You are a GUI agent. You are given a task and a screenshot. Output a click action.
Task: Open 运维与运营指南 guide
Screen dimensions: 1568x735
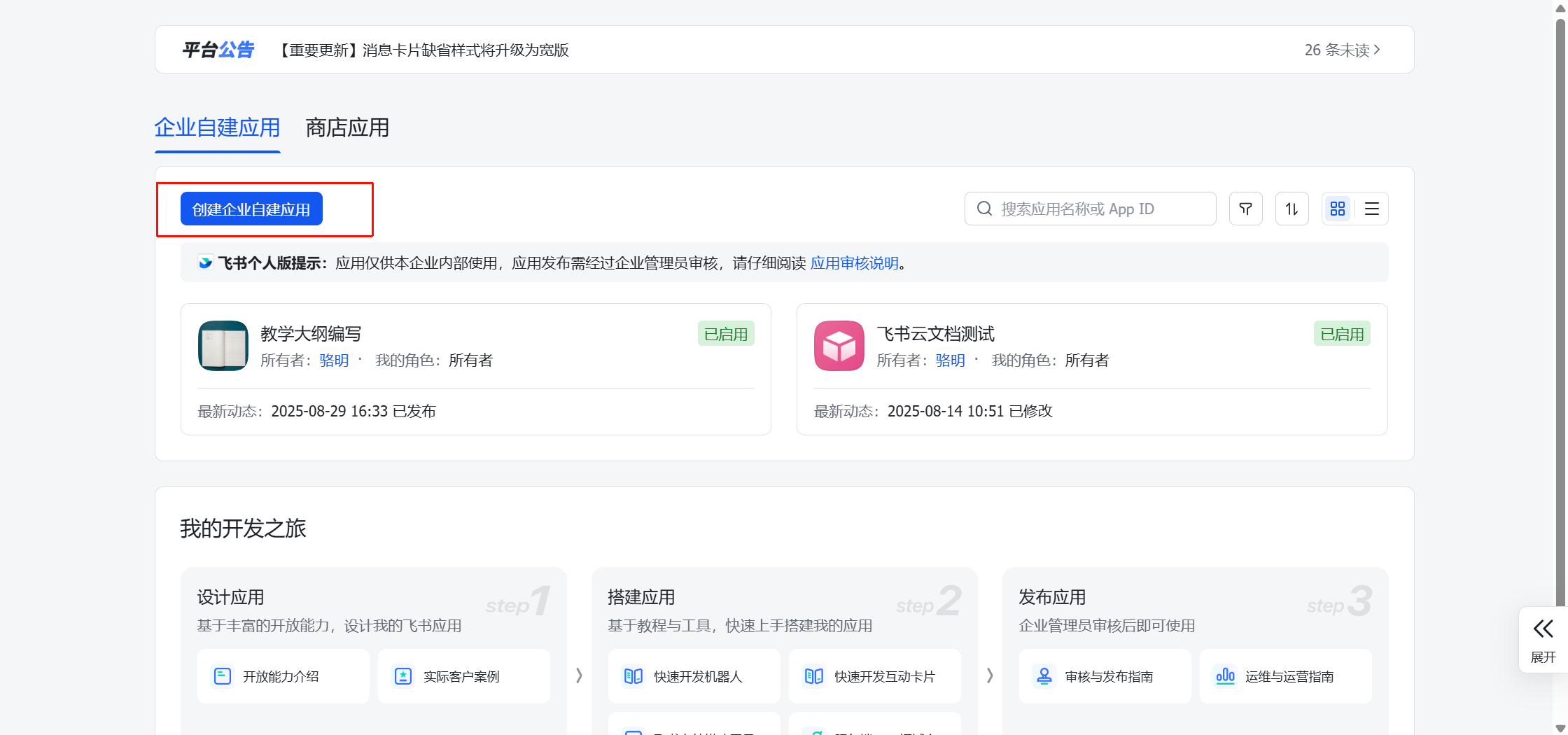pyautogui.click(x=1285, y=676)
